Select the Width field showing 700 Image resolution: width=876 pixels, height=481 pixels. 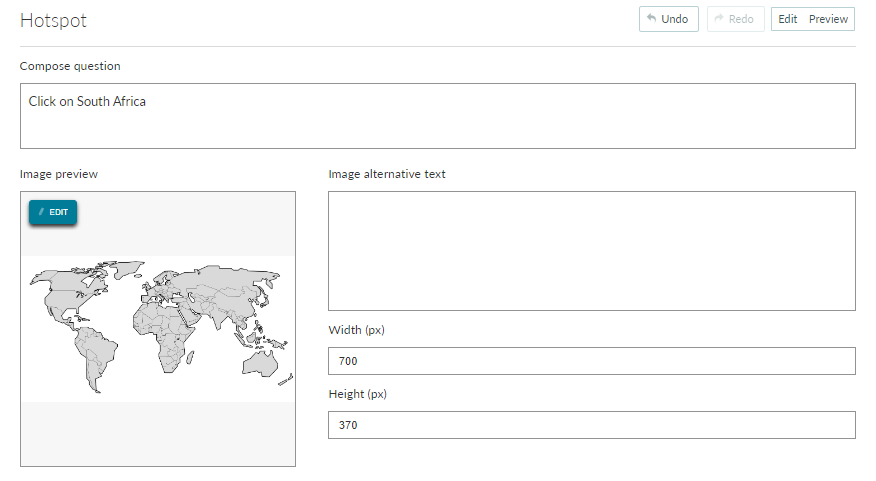click(x=592, y=361)
